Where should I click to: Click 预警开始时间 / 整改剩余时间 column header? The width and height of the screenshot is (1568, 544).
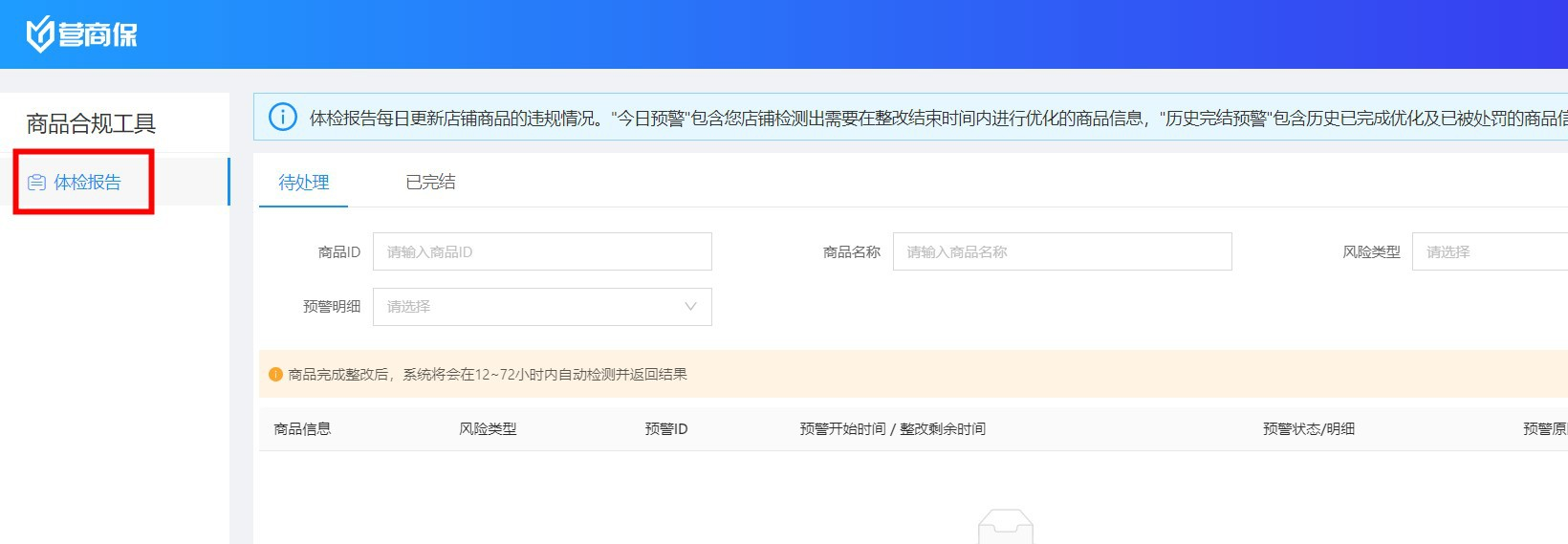point(892,429)
